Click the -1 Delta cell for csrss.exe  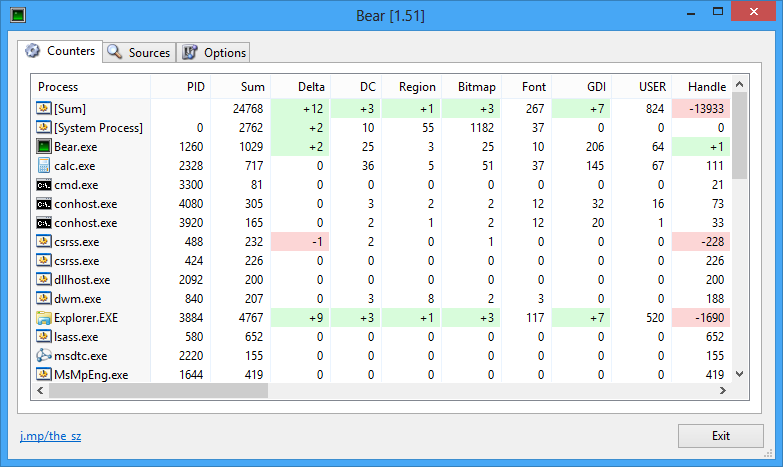tap(300, 242)
